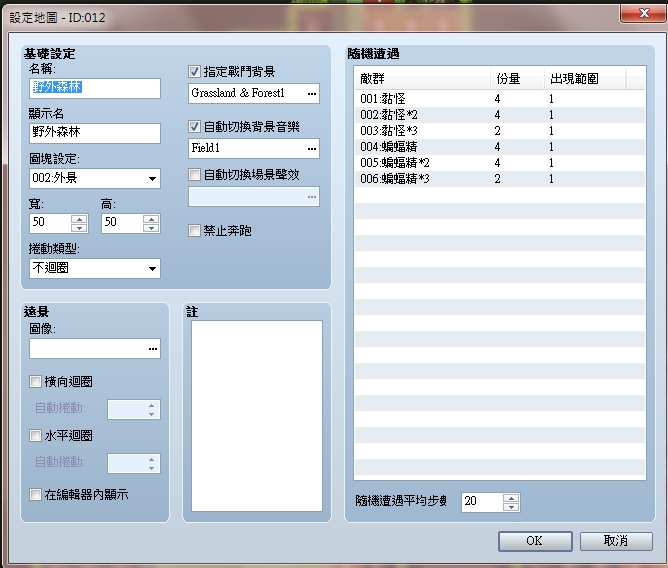Open 圖塊設定 dropdown showing 002:外景
668x568 pixels.
tap(95, 178)
